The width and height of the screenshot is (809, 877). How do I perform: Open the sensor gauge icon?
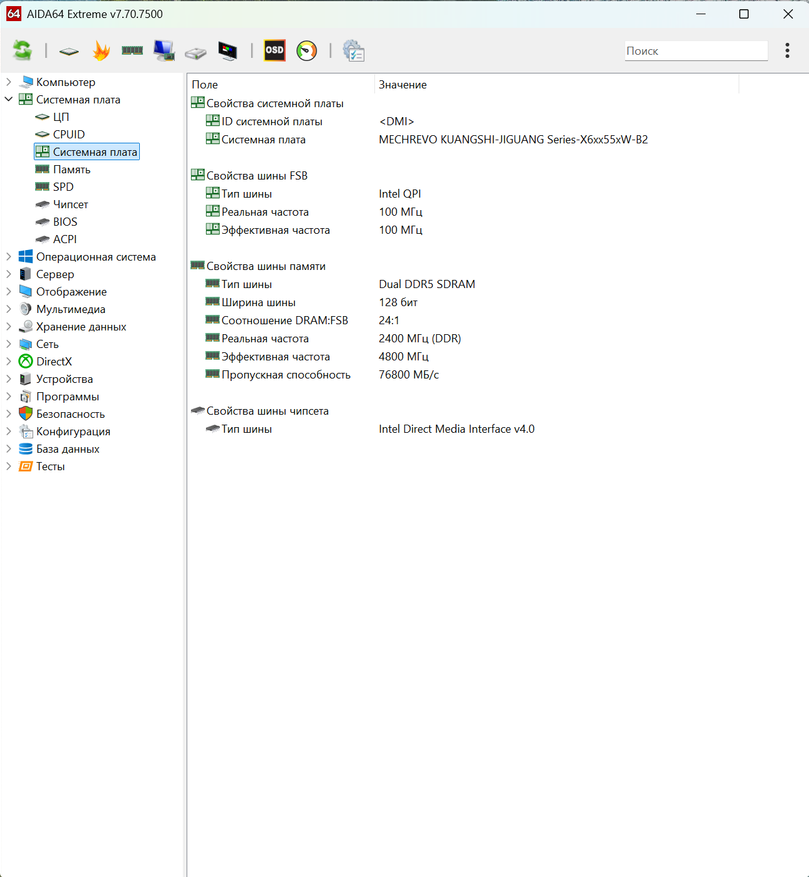point(307,51)
